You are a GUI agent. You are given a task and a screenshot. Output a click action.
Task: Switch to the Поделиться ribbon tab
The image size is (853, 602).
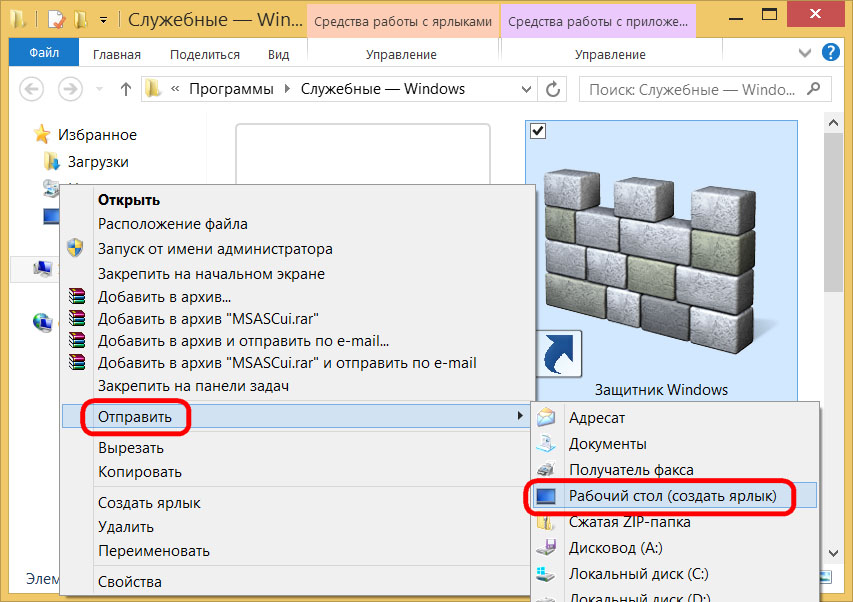coord(205,54)
